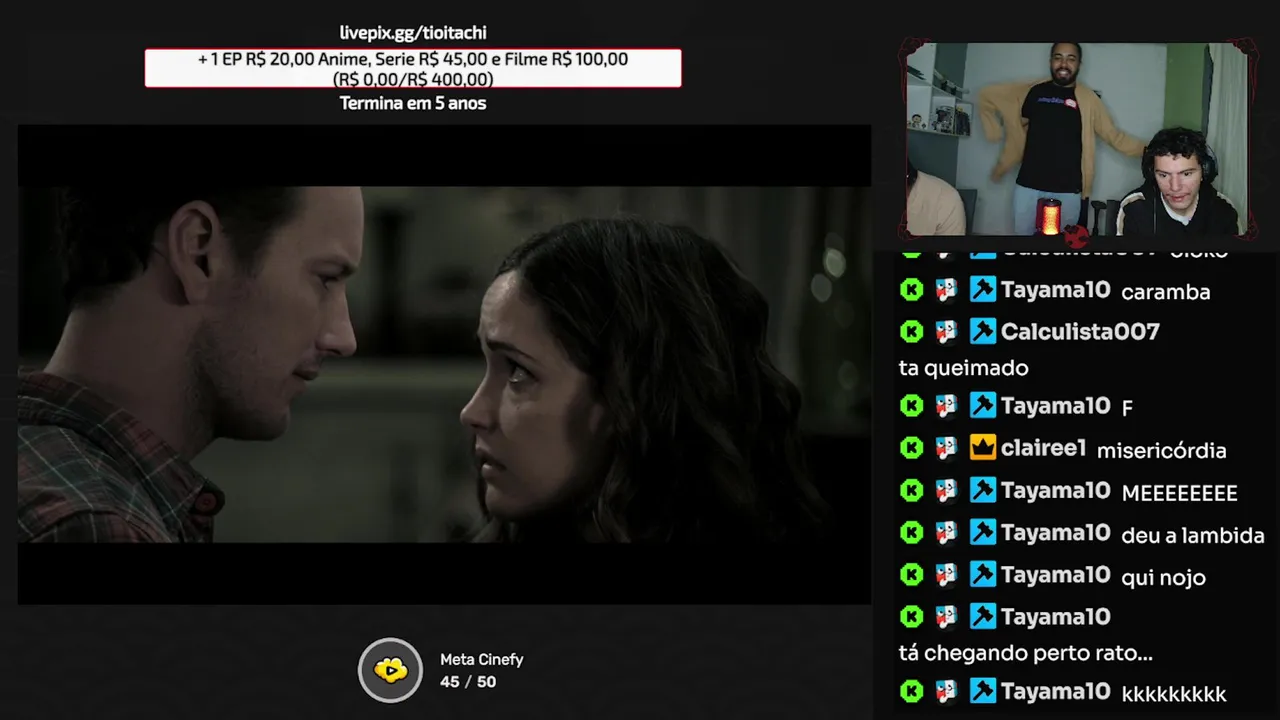1280x720 pixels.
Task: Click username Tayama10 on the "caramba" message
Action: [x=1055, y=290]
